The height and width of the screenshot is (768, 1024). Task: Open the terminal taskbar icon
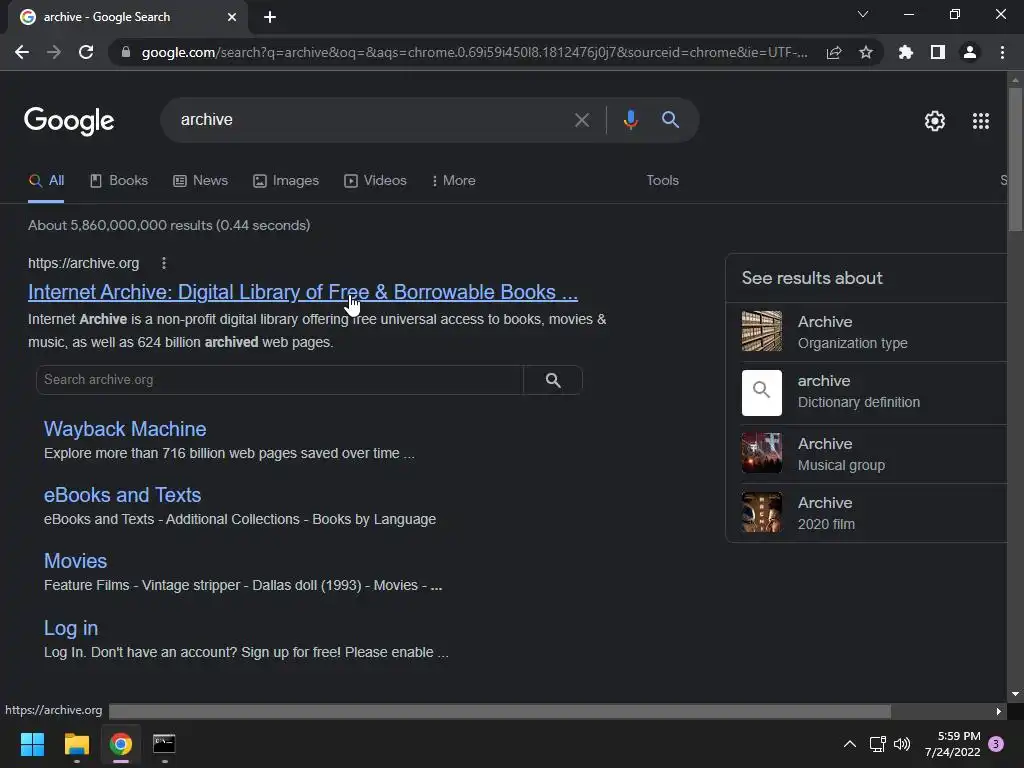(x=164, y=744)
